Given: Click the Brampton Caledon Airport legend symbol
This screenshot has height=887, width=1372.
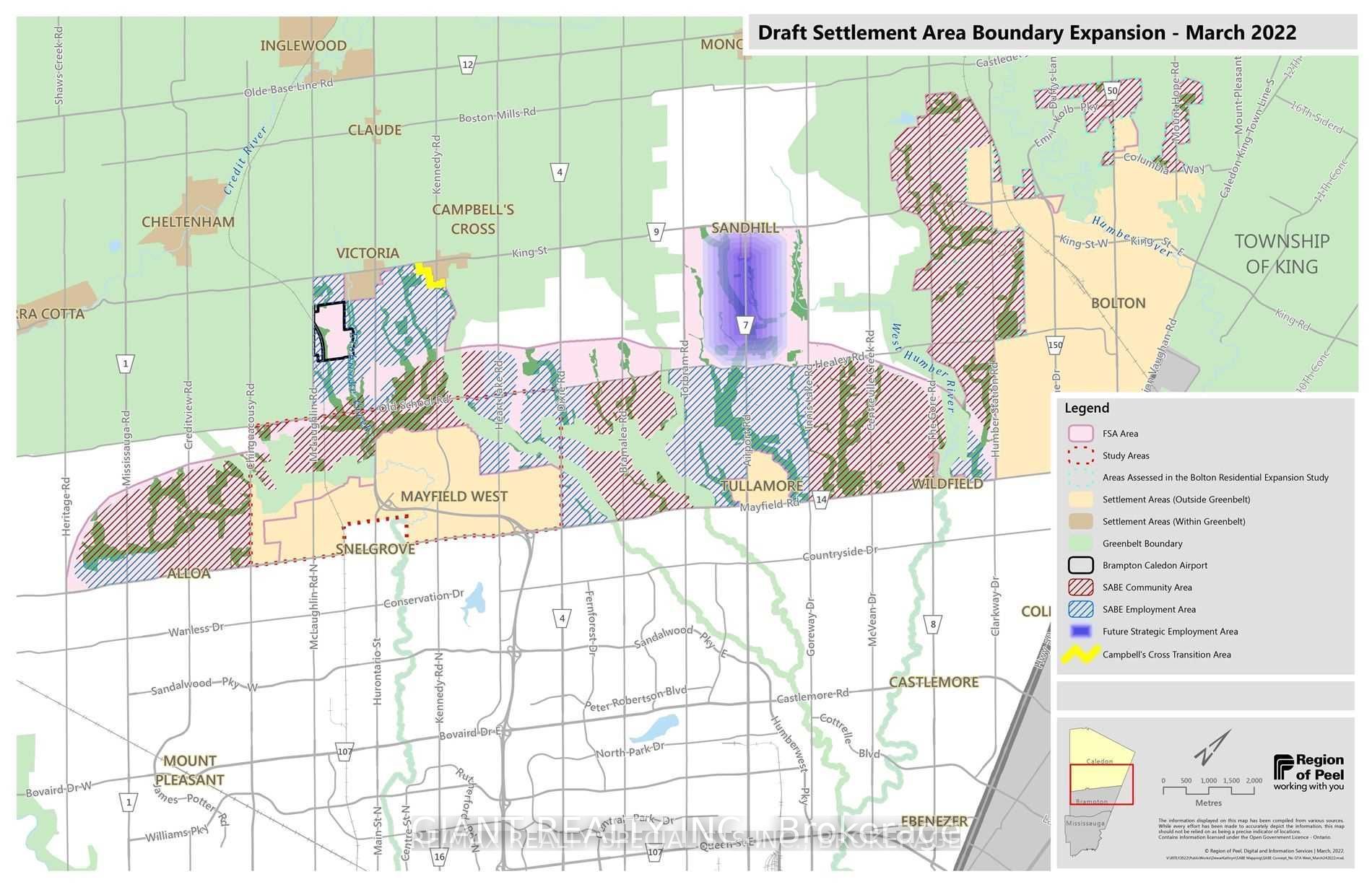Looking at the screenshot, I should pos(1080,566).
